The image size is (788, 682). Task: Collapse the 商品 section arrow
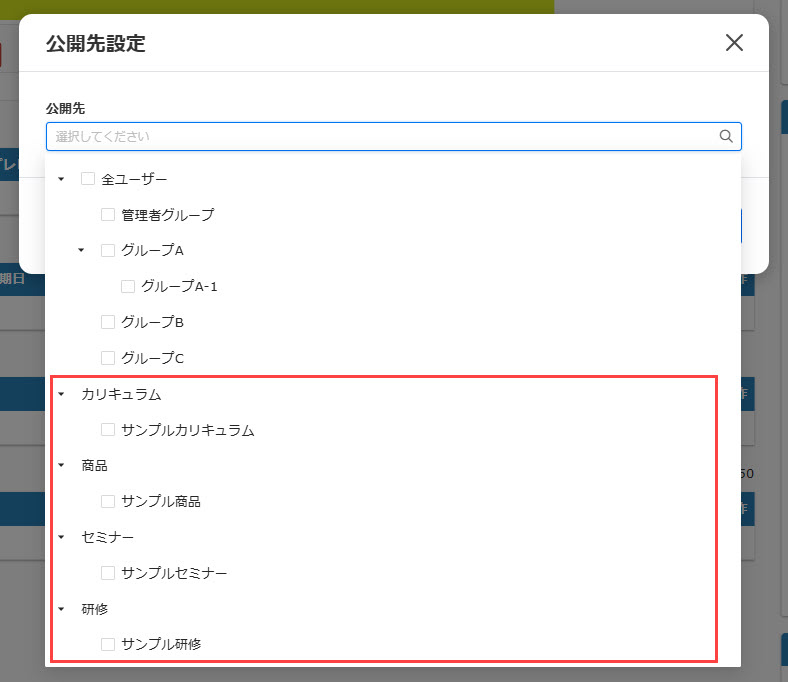(x=61, y=466)
